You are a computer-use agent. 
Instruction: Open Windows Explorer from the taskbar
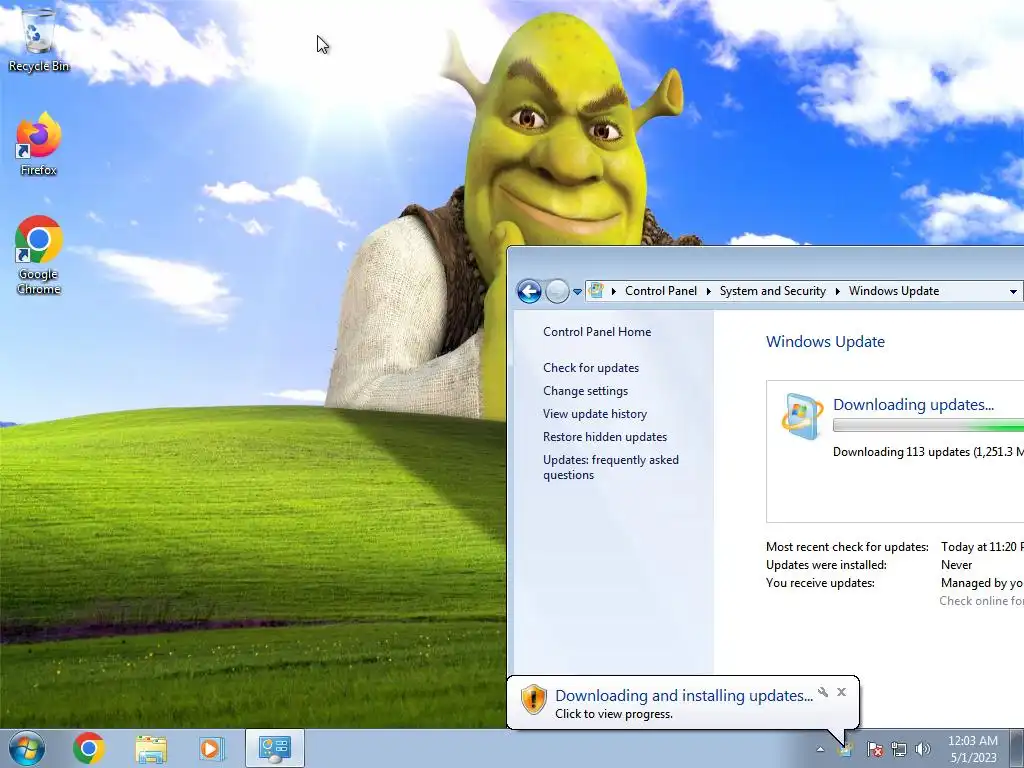pyautogui.click(x=151, y=748)
